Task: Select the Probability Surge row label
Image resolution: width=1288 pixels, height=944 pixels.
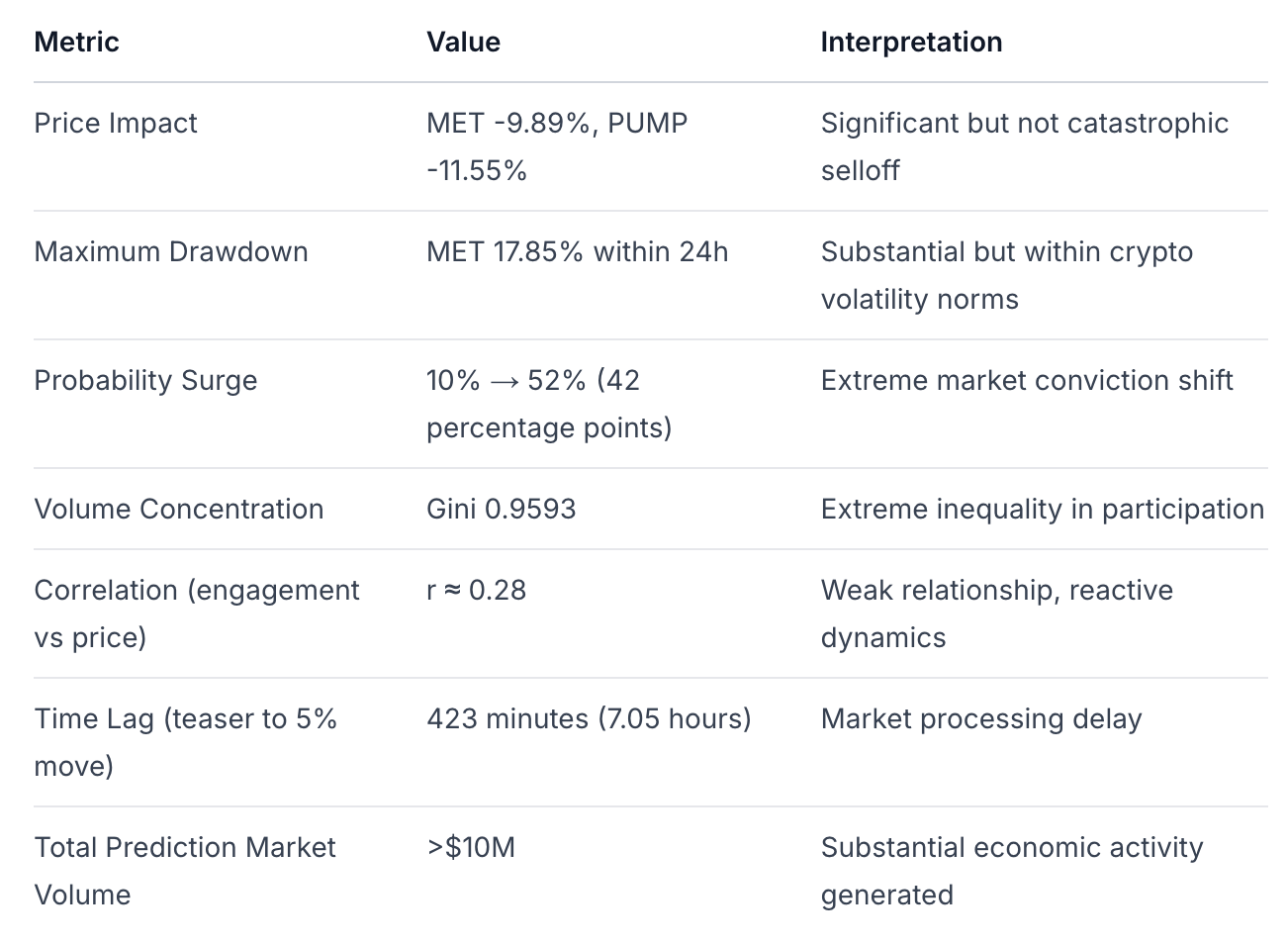Action: (145, 380)
